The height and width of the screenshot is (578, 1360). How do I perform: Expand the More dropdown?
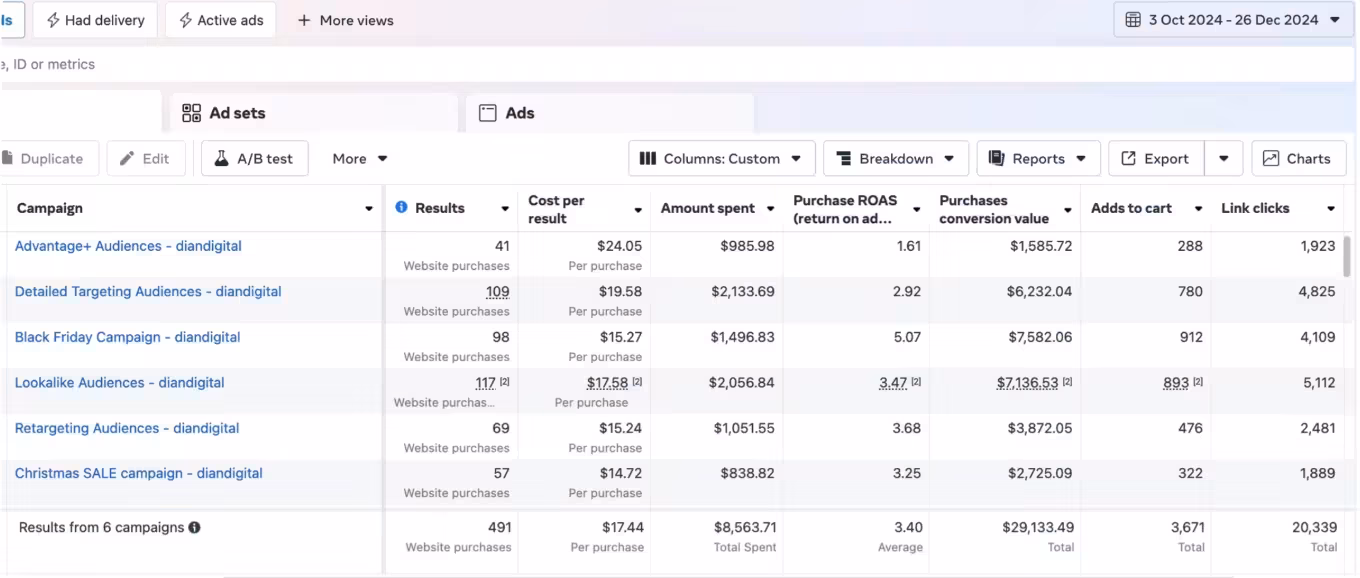[360, 158]
